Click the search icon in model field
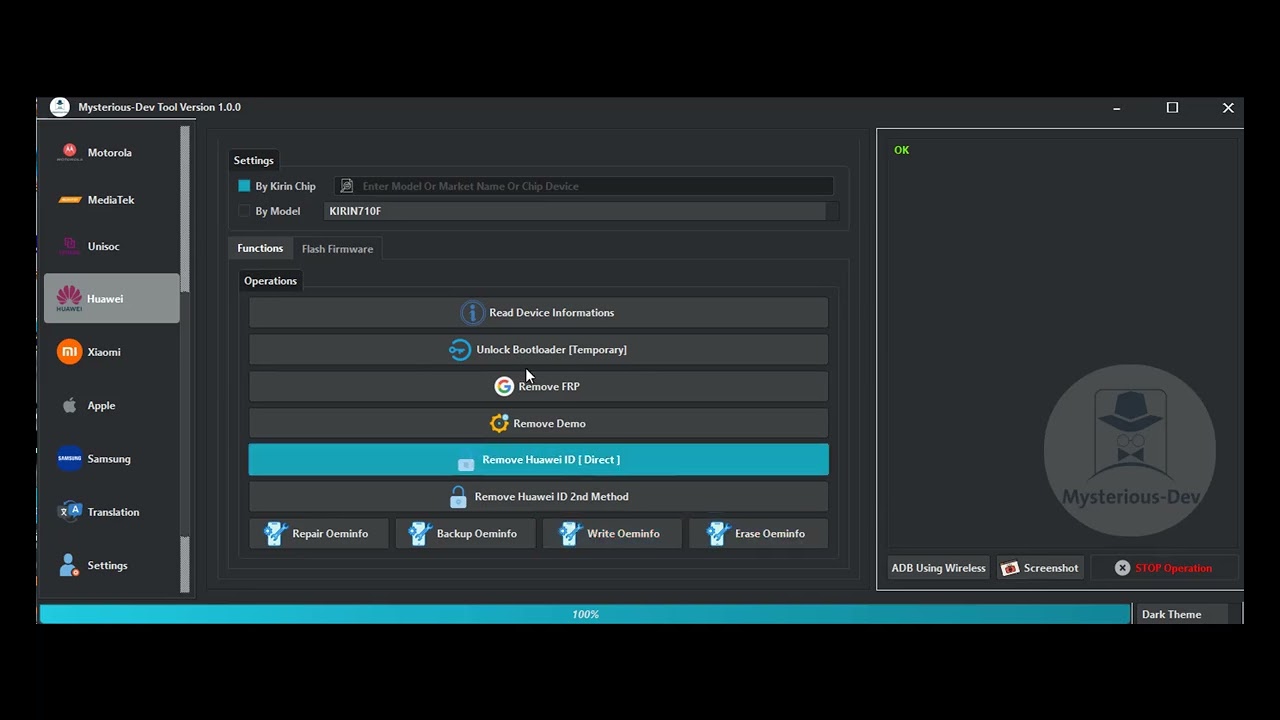1280x720 pixels. [347, 186]
